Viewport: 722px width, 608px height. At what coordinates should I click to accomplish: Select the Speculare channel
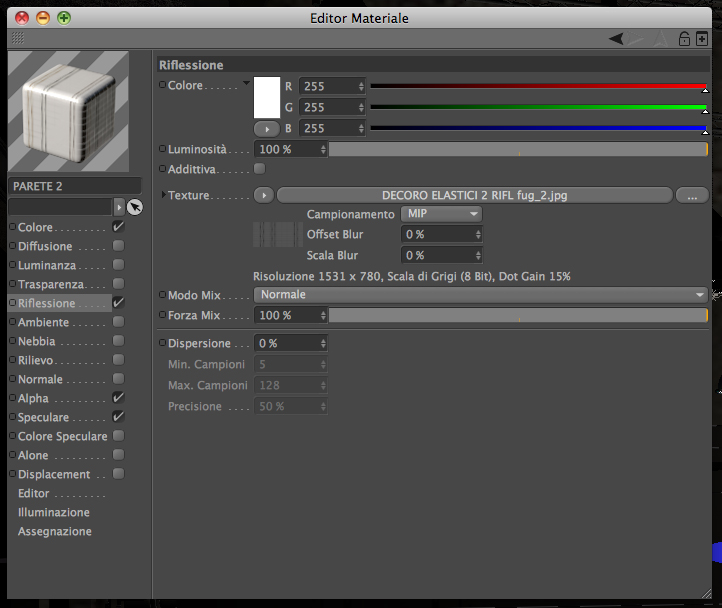pos(43,417)
